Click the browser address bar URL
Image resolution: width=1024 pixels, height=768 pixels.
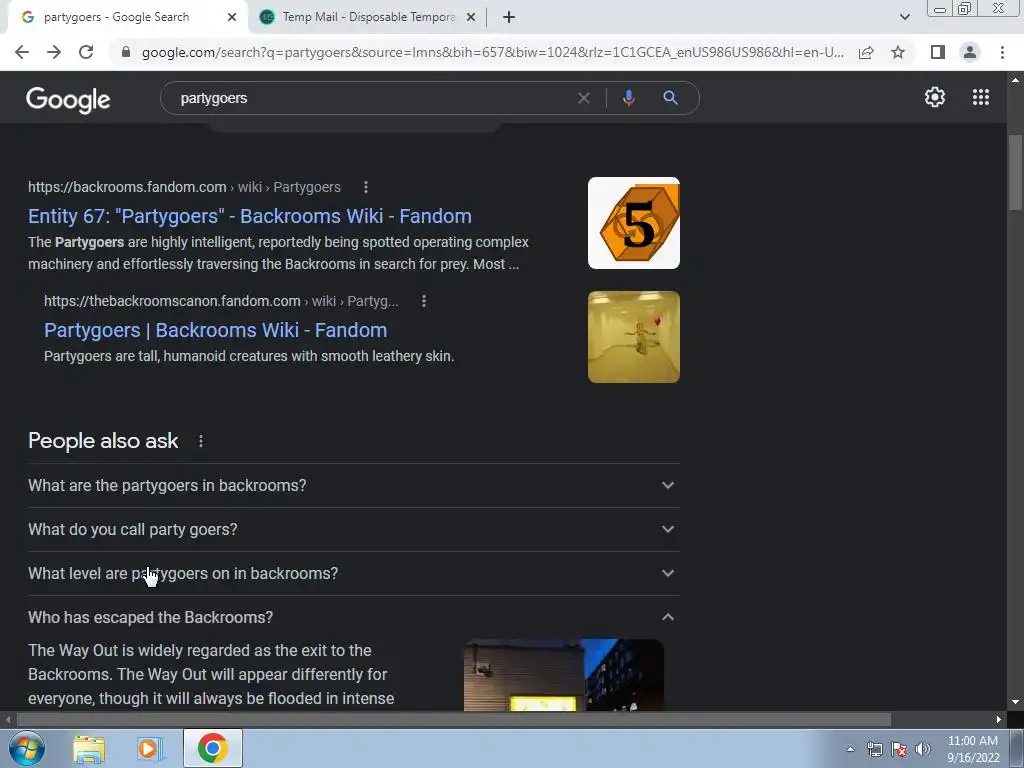[x=492, y=52]
